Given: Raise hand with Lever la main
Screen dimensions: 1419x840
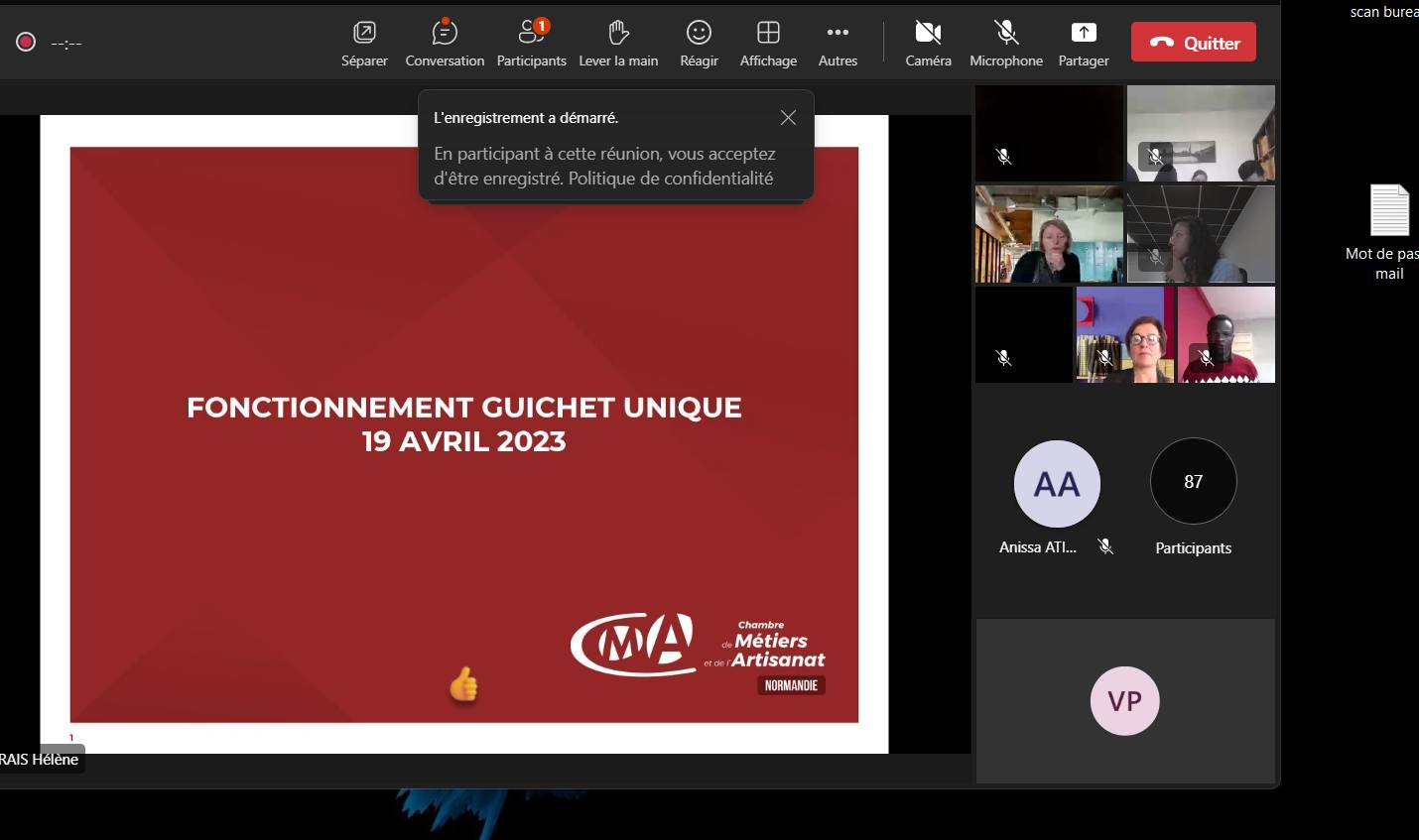Looking at the screenshot, I should 618,44.
